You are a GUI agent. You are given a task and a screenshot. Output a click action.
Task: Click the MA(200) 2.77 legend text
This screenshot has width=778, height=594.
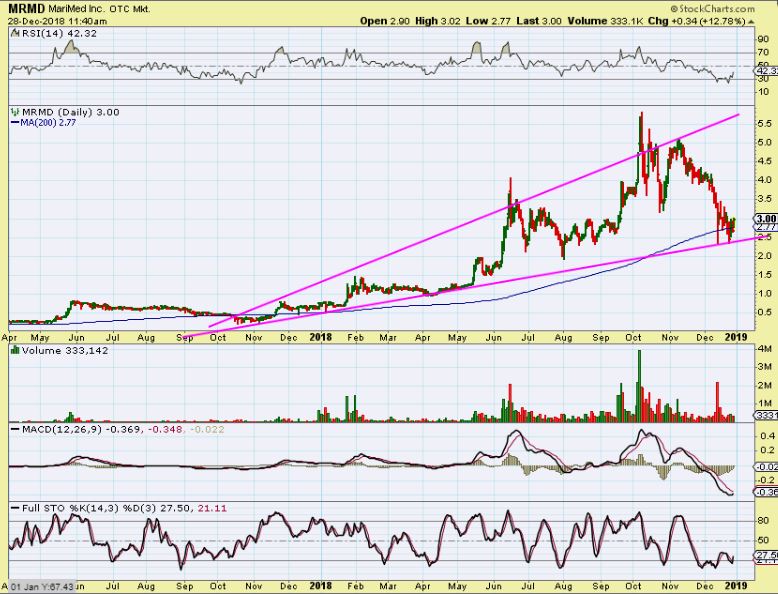48,123
